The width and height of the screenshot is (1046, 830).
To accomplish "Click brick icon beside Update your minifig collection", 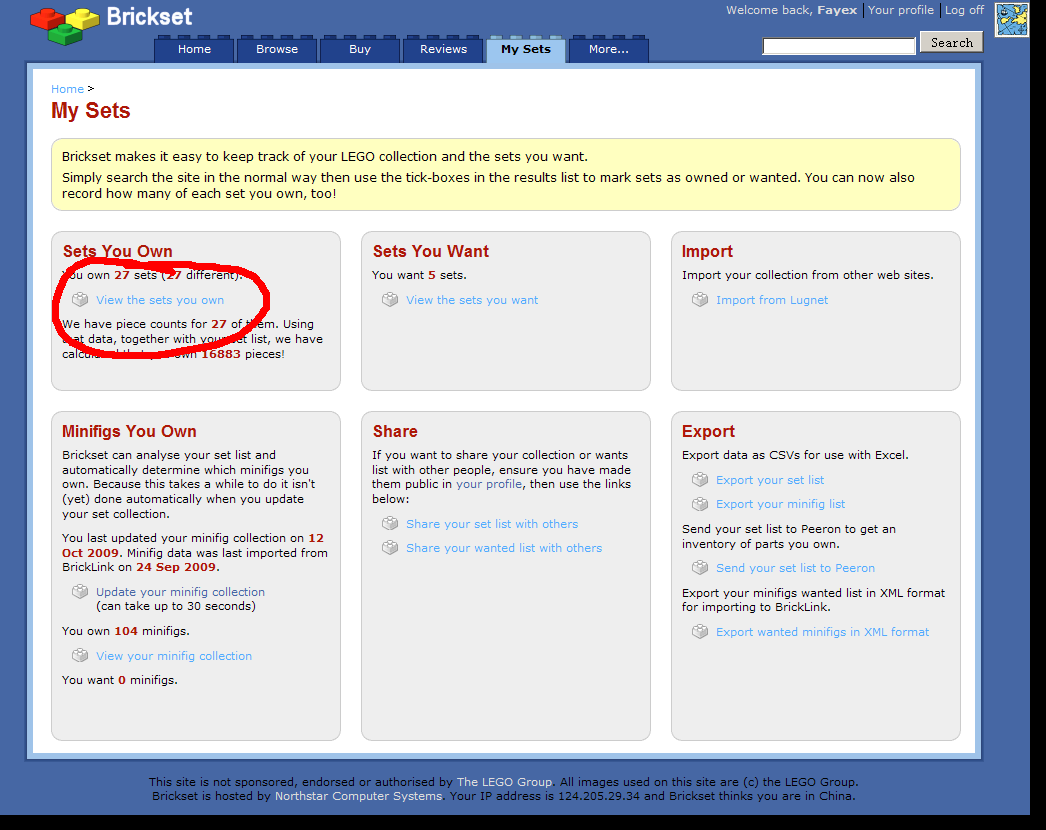I will (80, 591).
